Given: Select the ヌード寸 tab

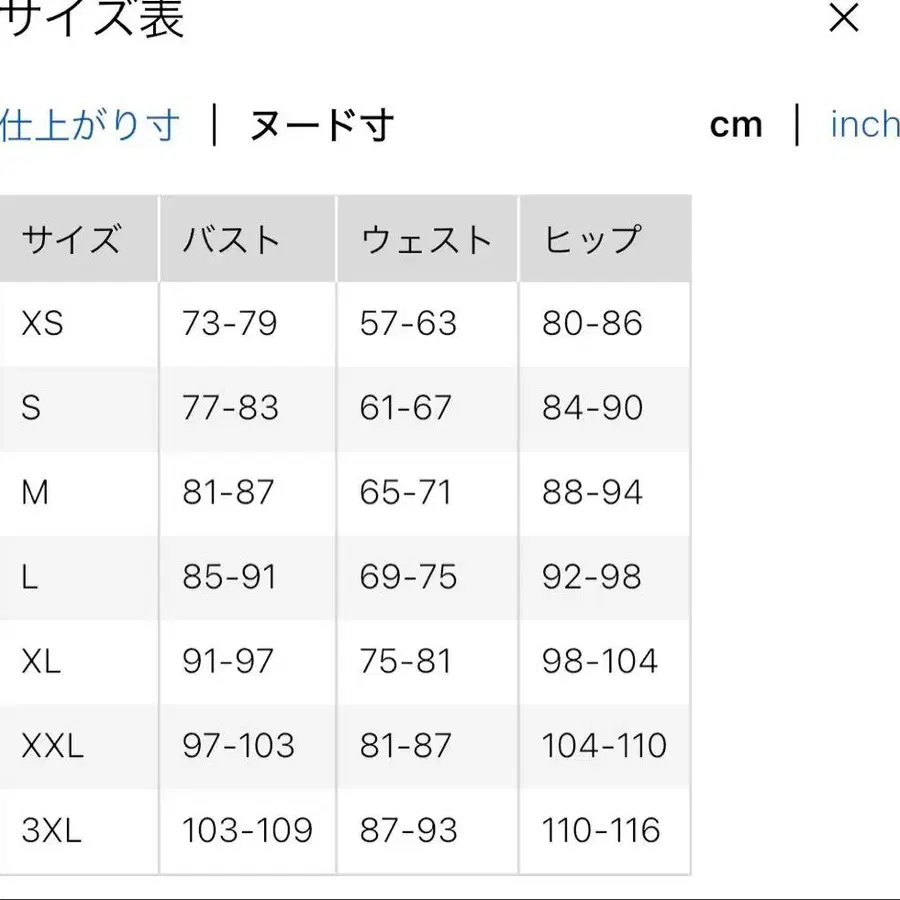Looking at the screenshot, I should click(x=322, y=124).
